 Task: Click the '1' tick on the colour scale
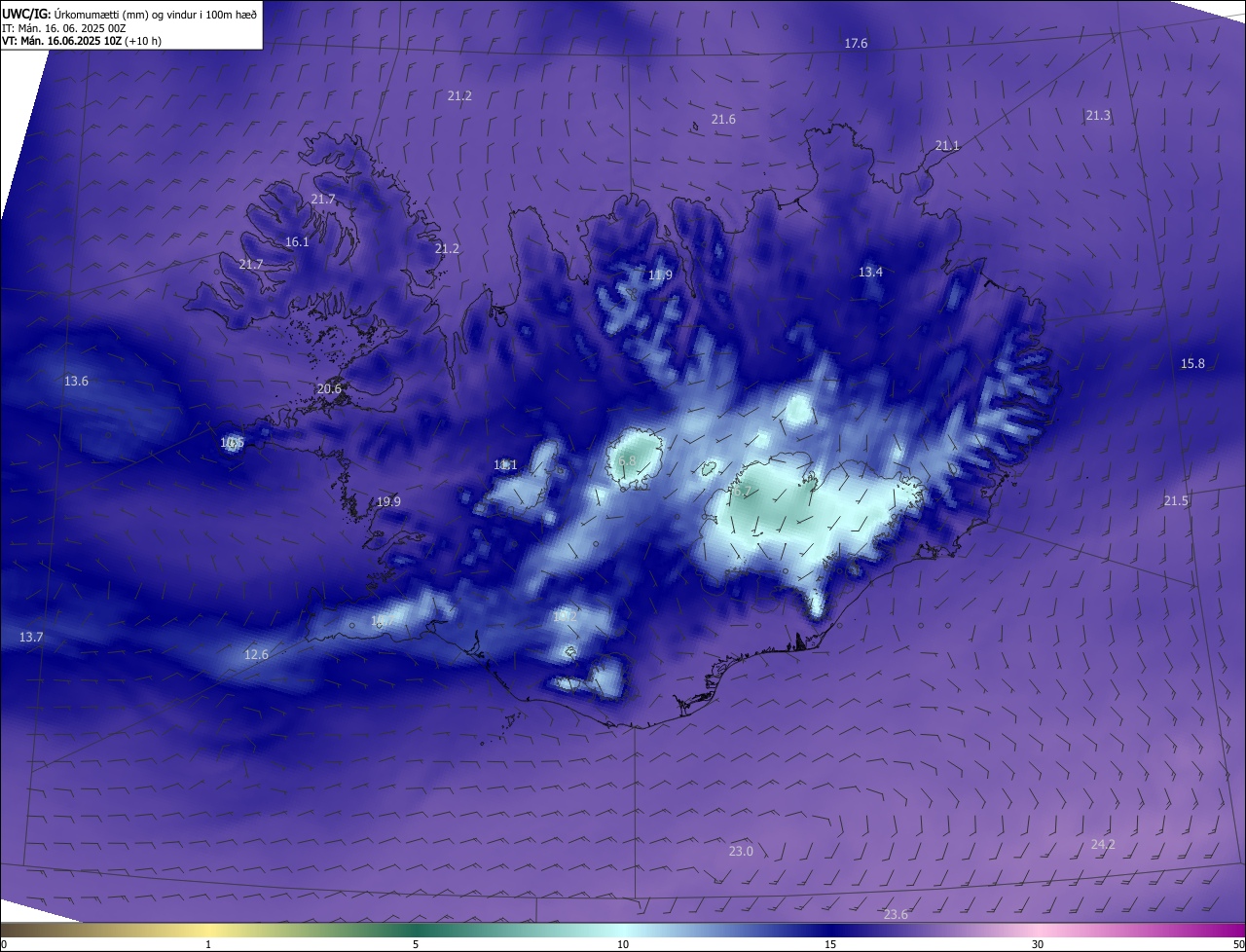(x=208, y=945)
